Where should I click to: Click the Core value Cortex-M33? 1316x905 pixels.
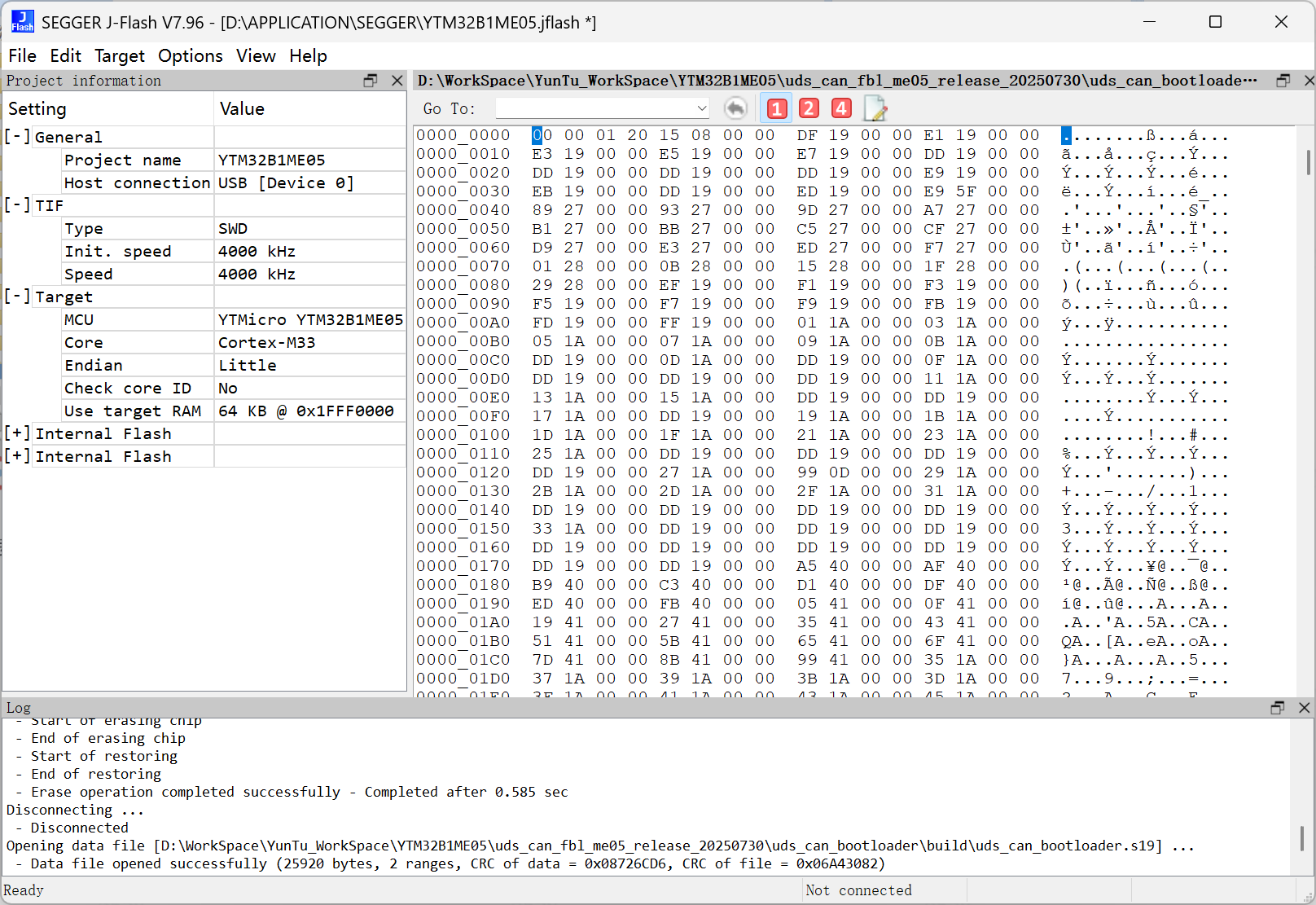[x=266, y=342]
